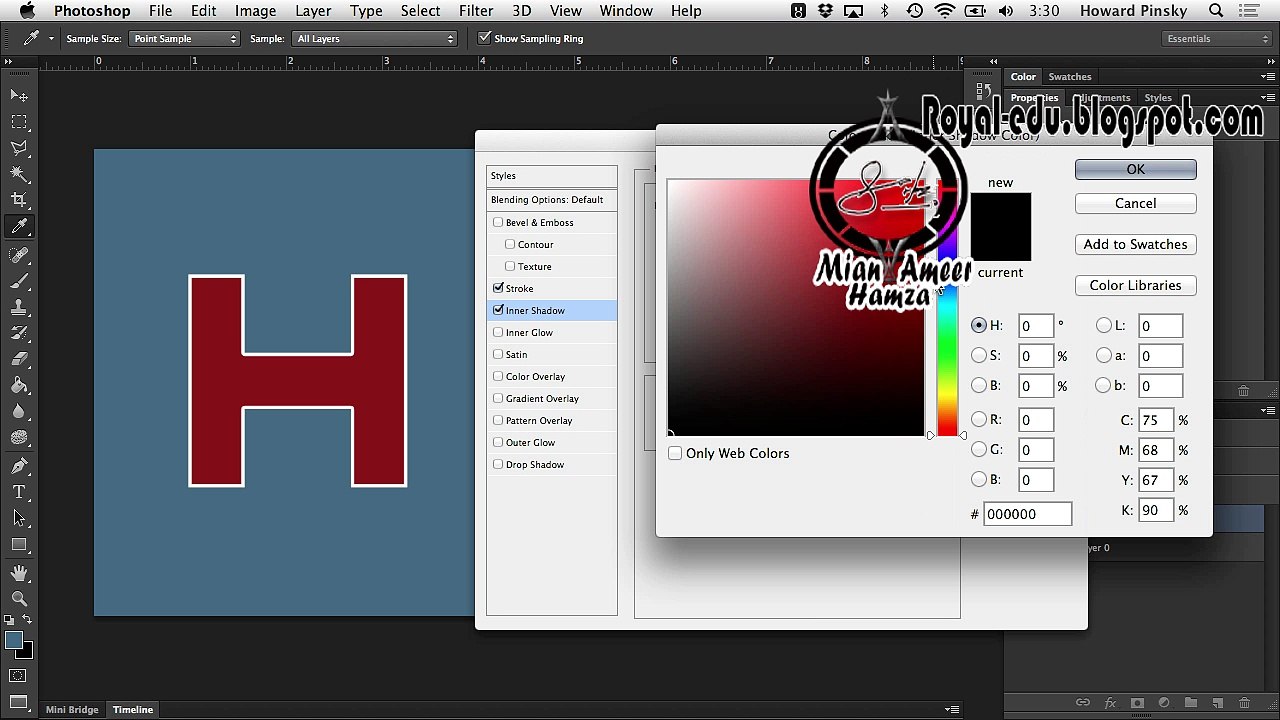This screenshot has height=720, width=1280.
Task: Switch to the Swatches tab
Action: coord(1070,76)
